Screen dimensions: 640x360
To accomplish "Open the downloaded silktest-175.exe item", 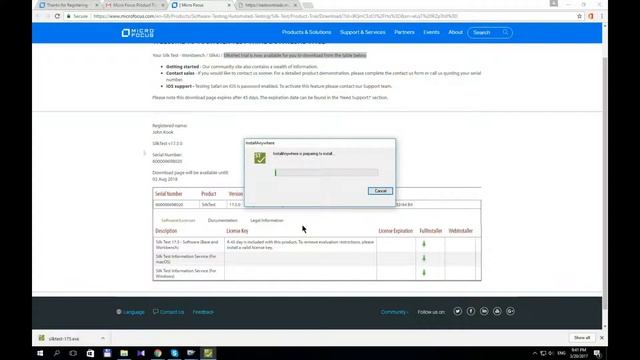I will tap(64, 338).
